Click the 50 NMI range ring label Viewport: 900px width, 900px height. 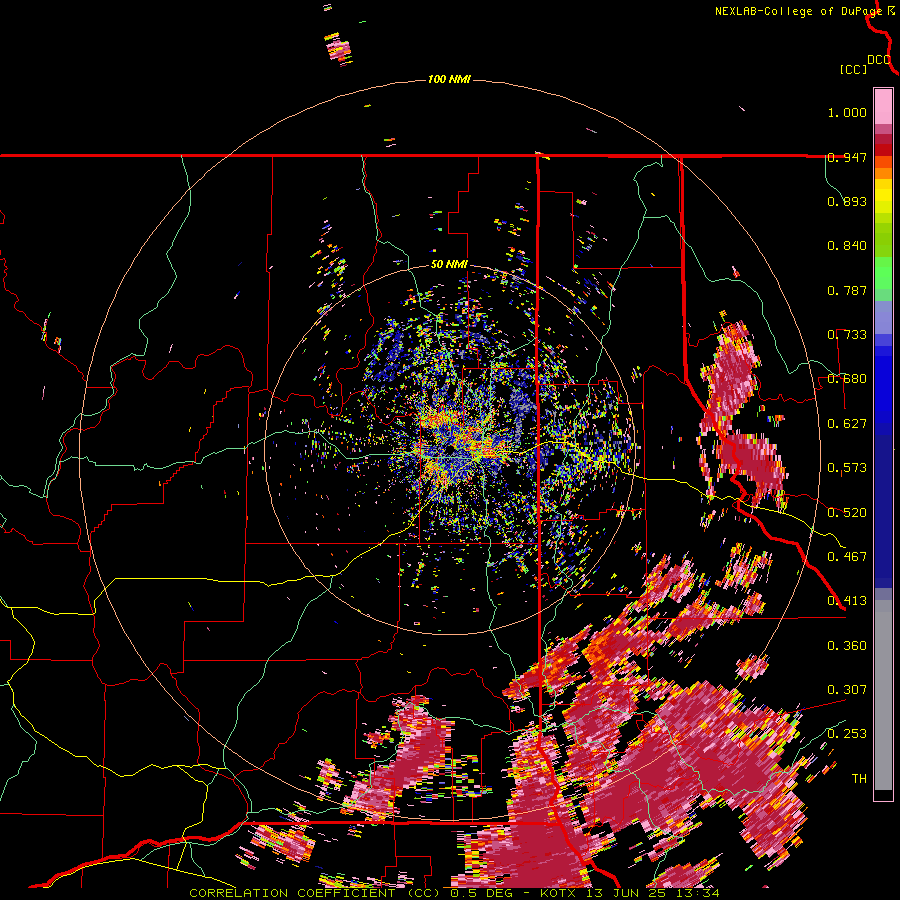click(x=449, y=264)
